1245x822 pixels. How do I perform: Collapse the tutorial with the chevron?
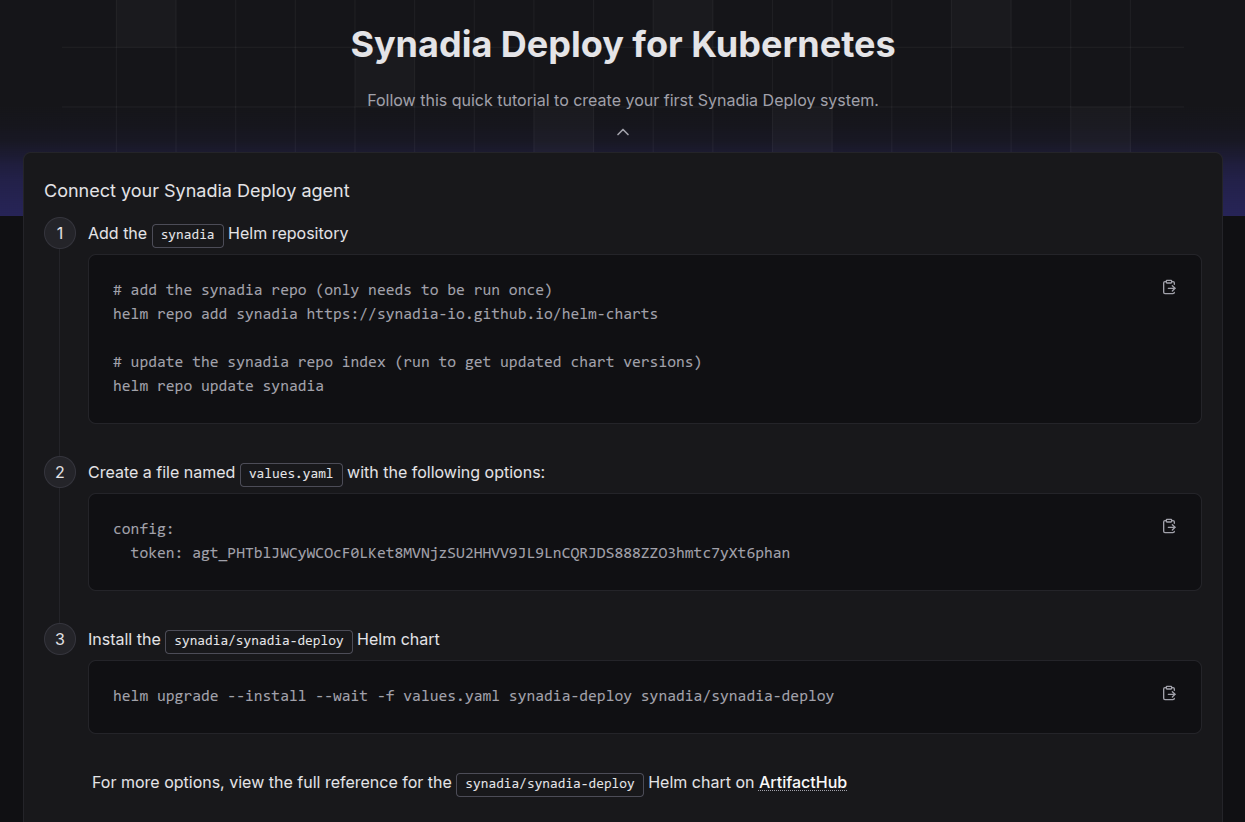(x=623, y=132)
